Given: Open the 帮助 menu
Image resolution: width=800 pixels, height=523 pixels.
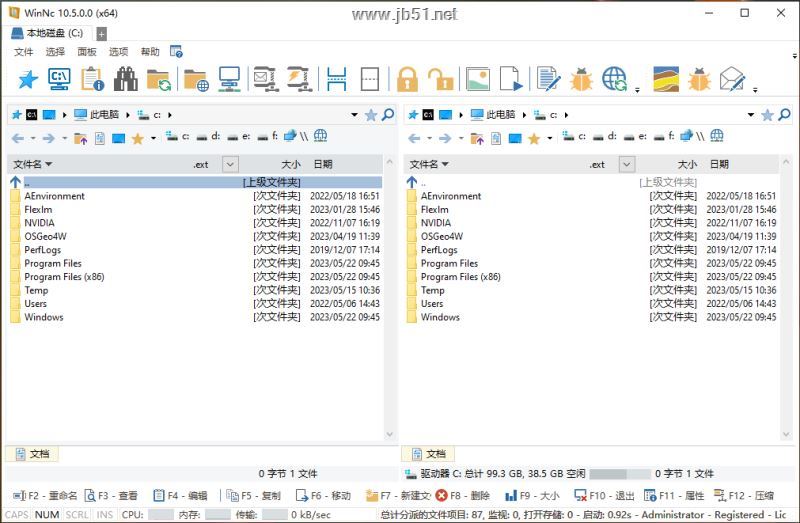Looking at the screenshot, I should pos(150,52).
